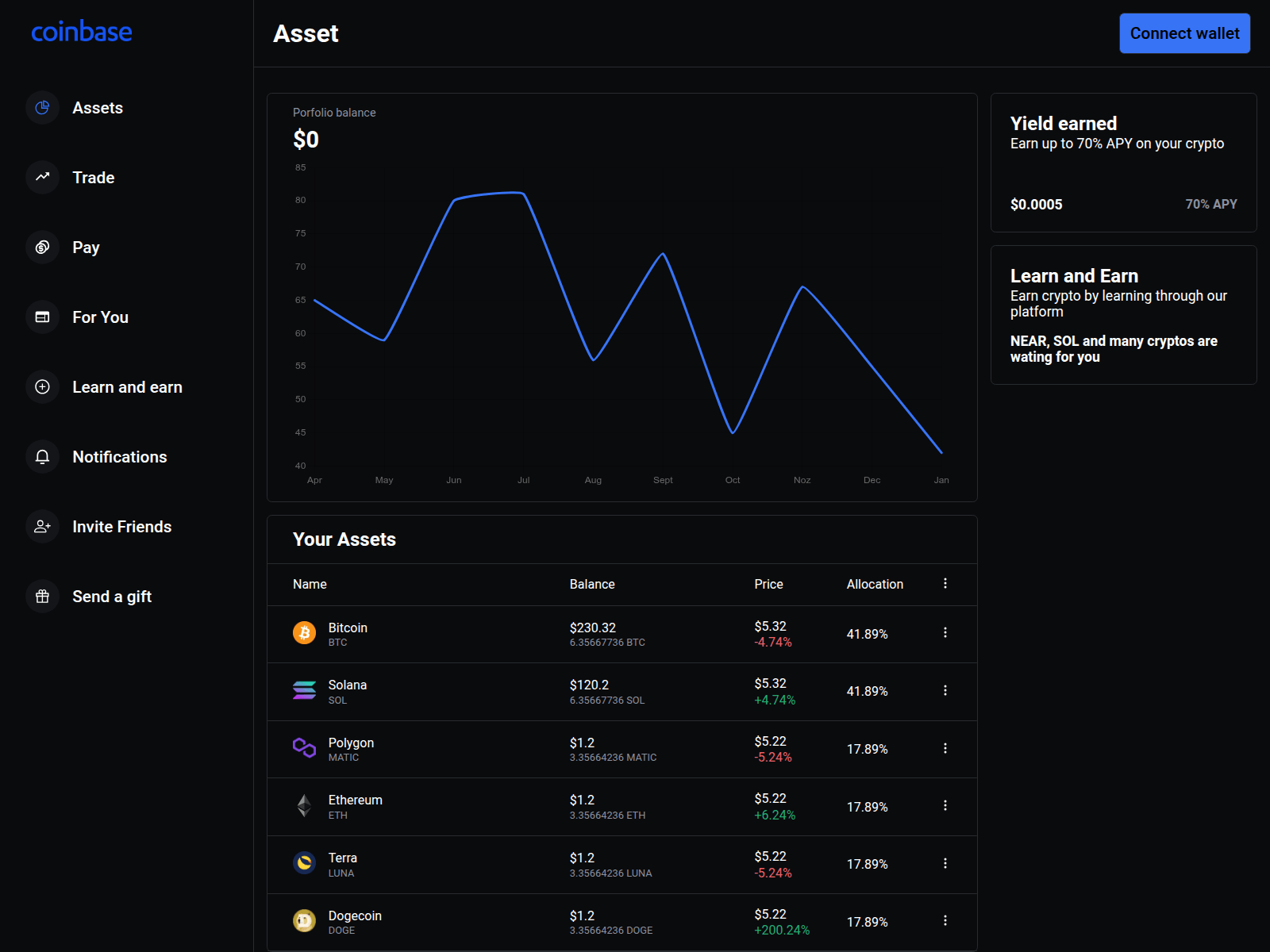This screenshot has width=1270, height=952.
Task: Click the Allocation column header
Action: pos(875,585)
